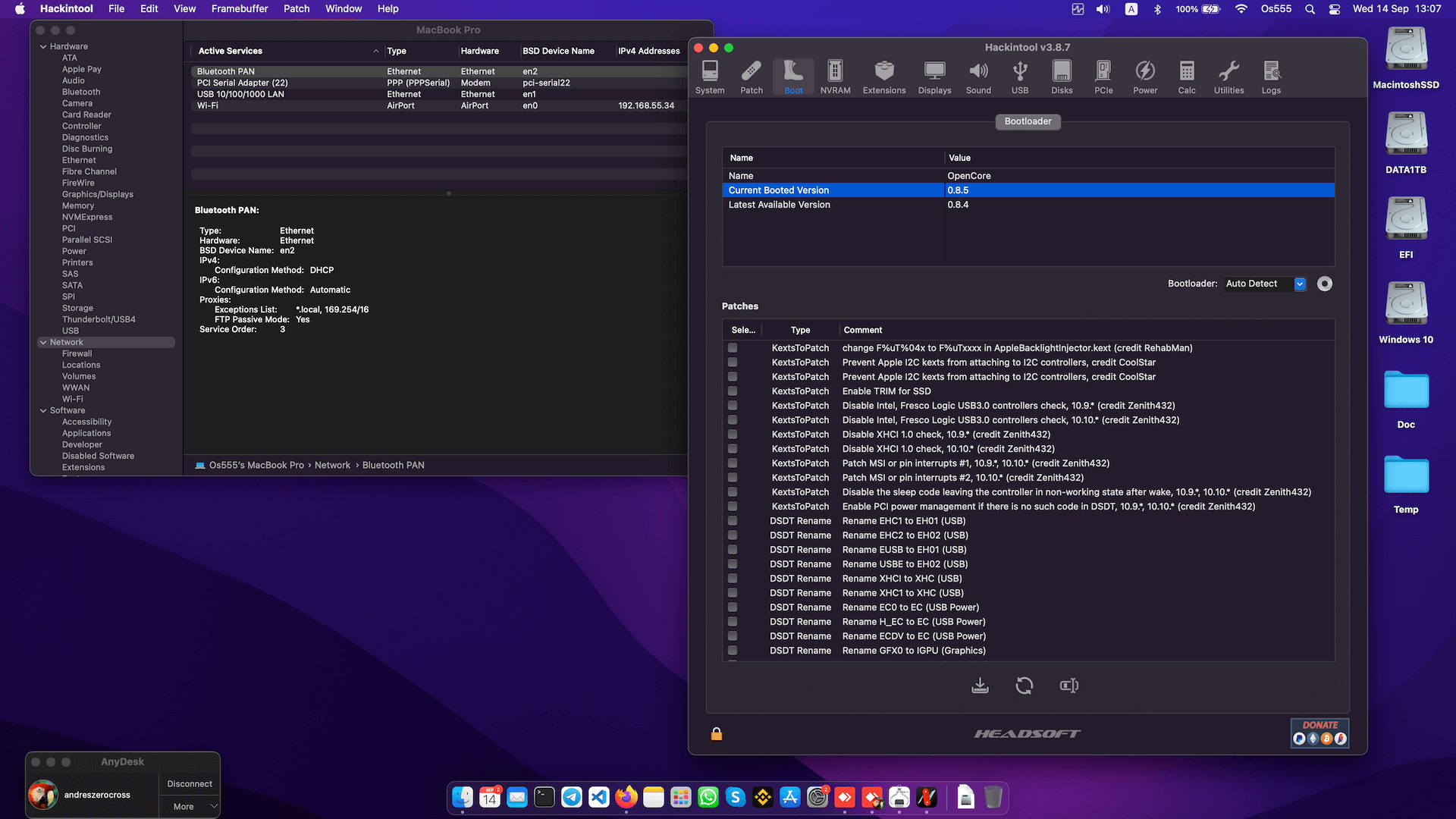1456x819 pixels.
Task: Check the Rename ECDV to EC patch
Action: pos(733,636)
